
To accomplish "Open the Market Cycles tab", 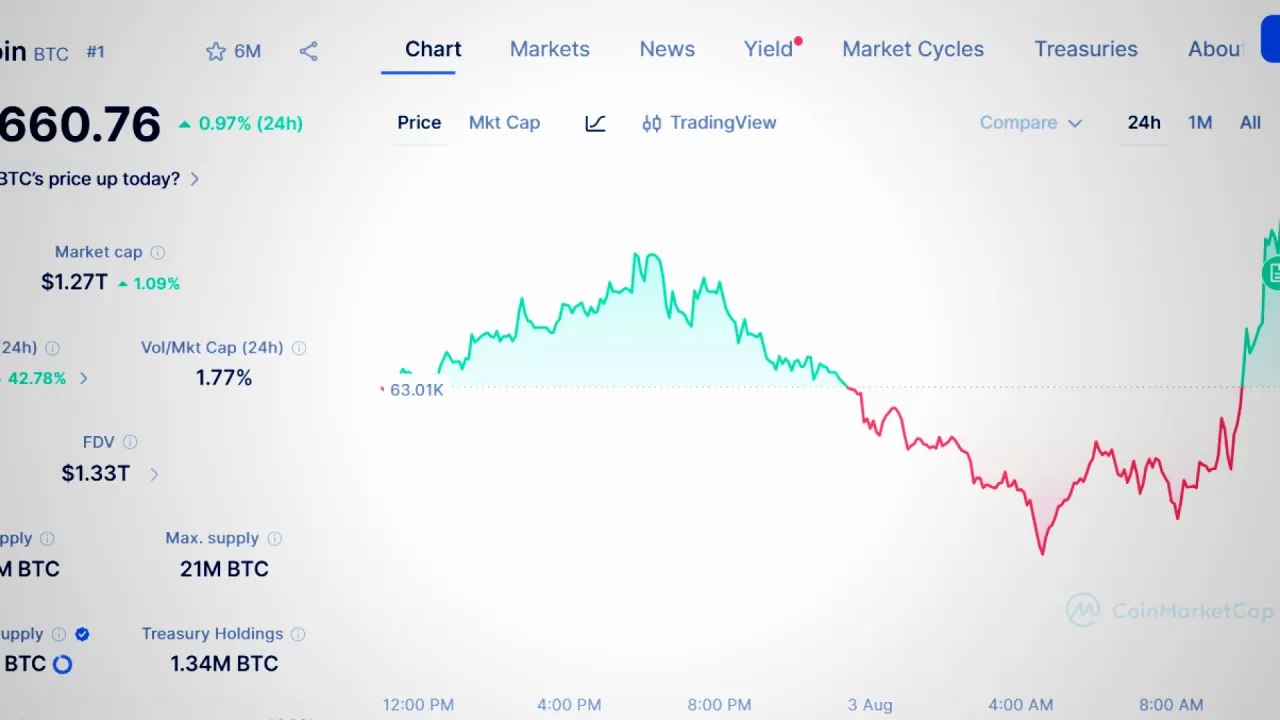I will coord(913,49).
